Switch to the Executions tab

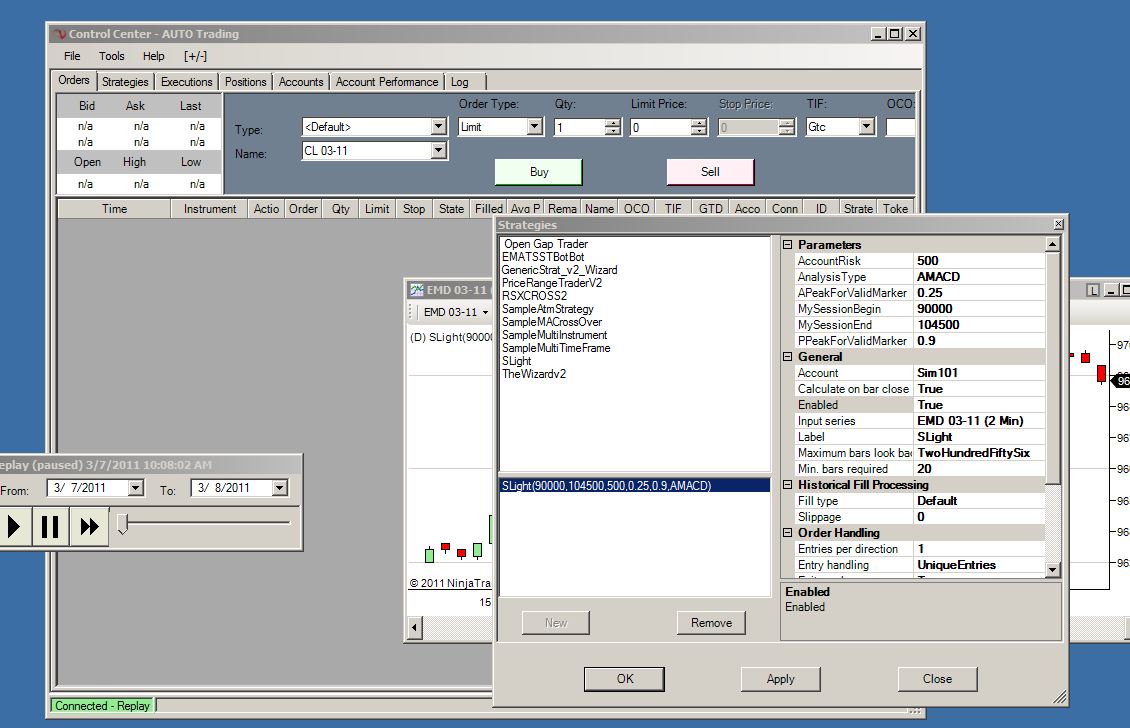(187, 81)
